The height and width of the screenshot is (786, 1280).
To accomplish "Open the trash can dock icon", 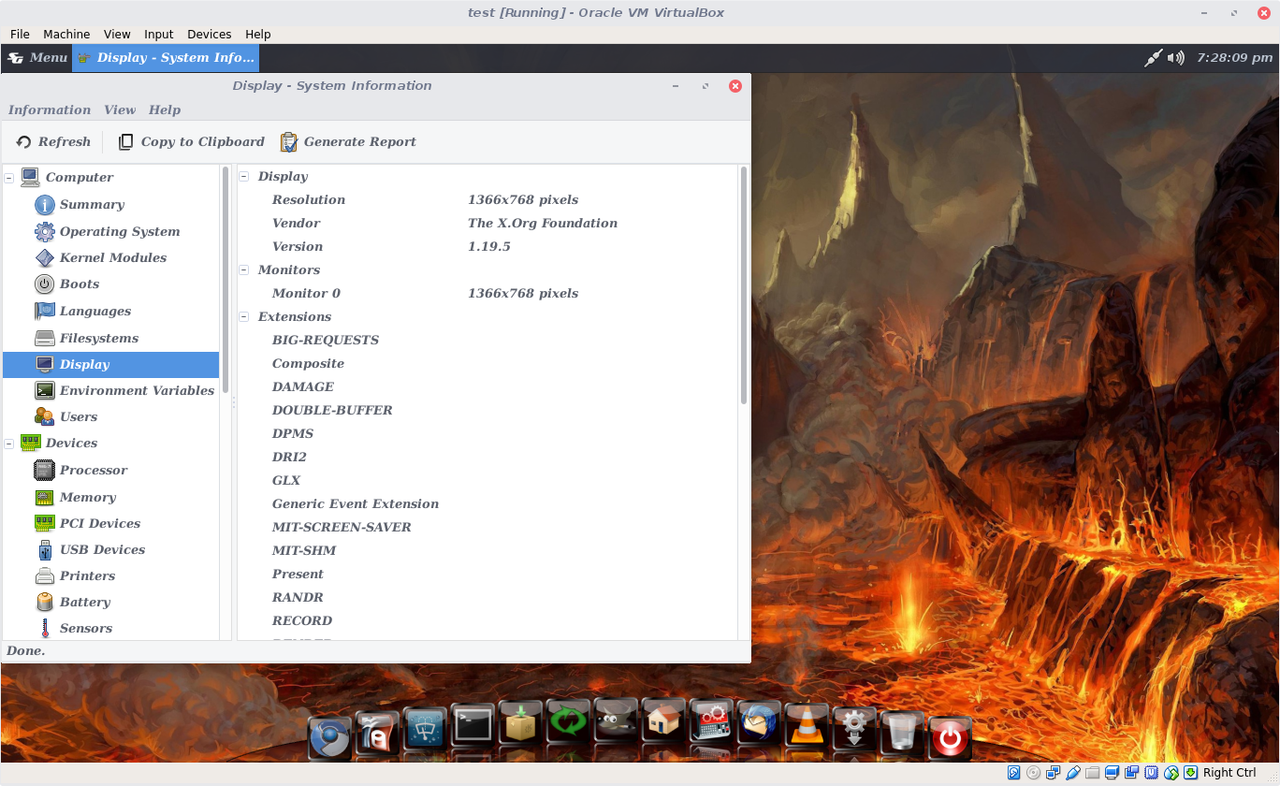I will tap(901, 733).
